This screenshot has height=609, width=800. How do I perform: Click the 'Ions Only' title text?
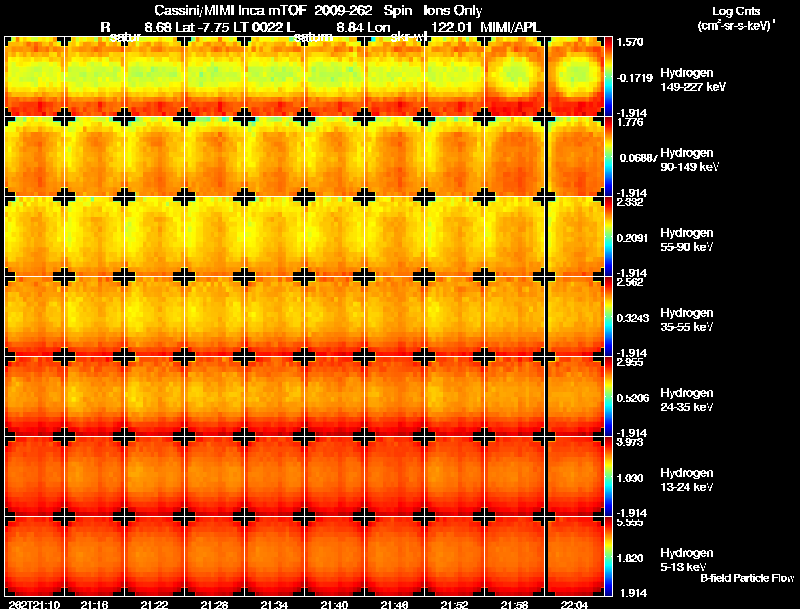click(x=453, y=10)
